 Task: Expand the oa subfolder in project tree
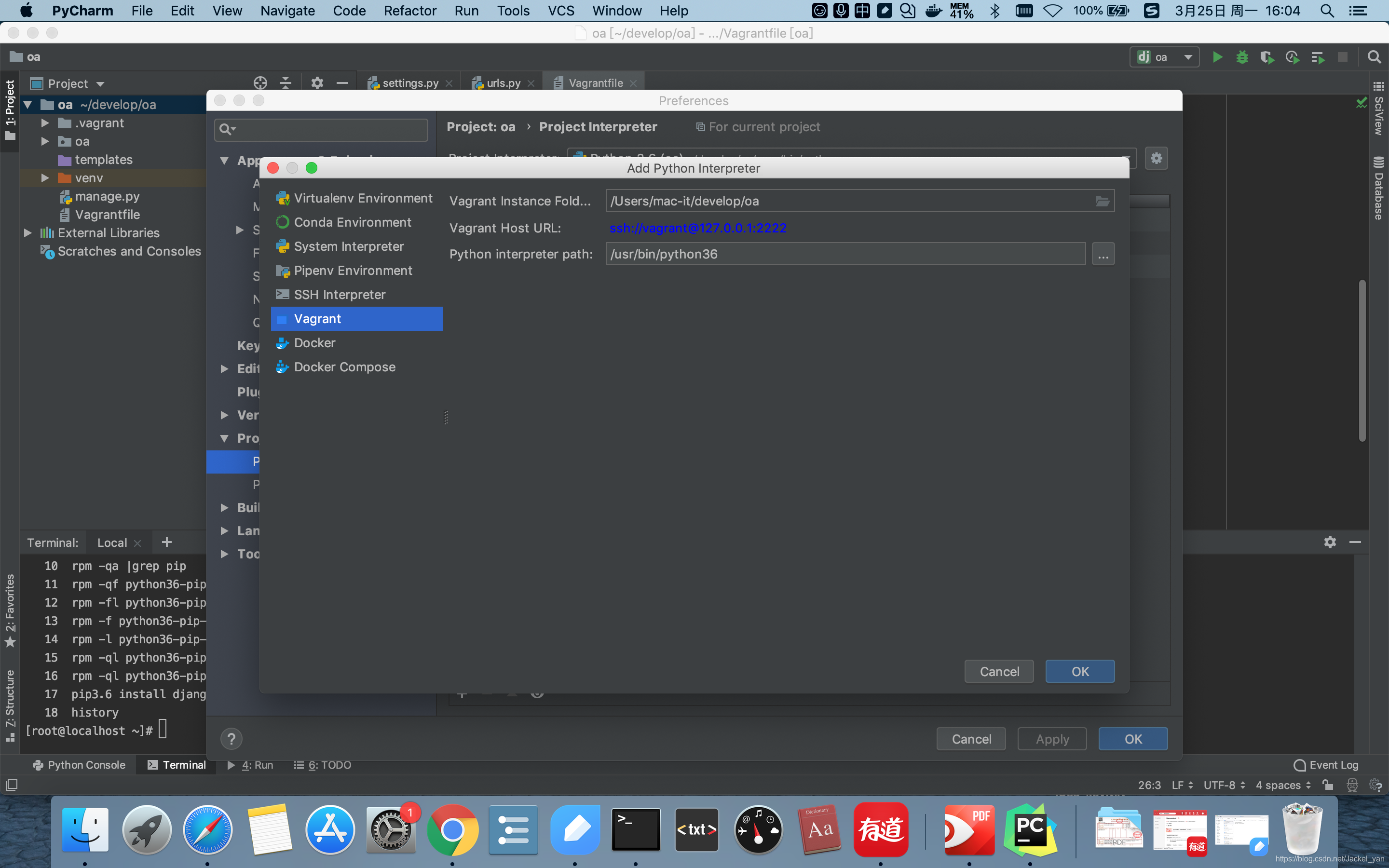click(x=45, y=141)
